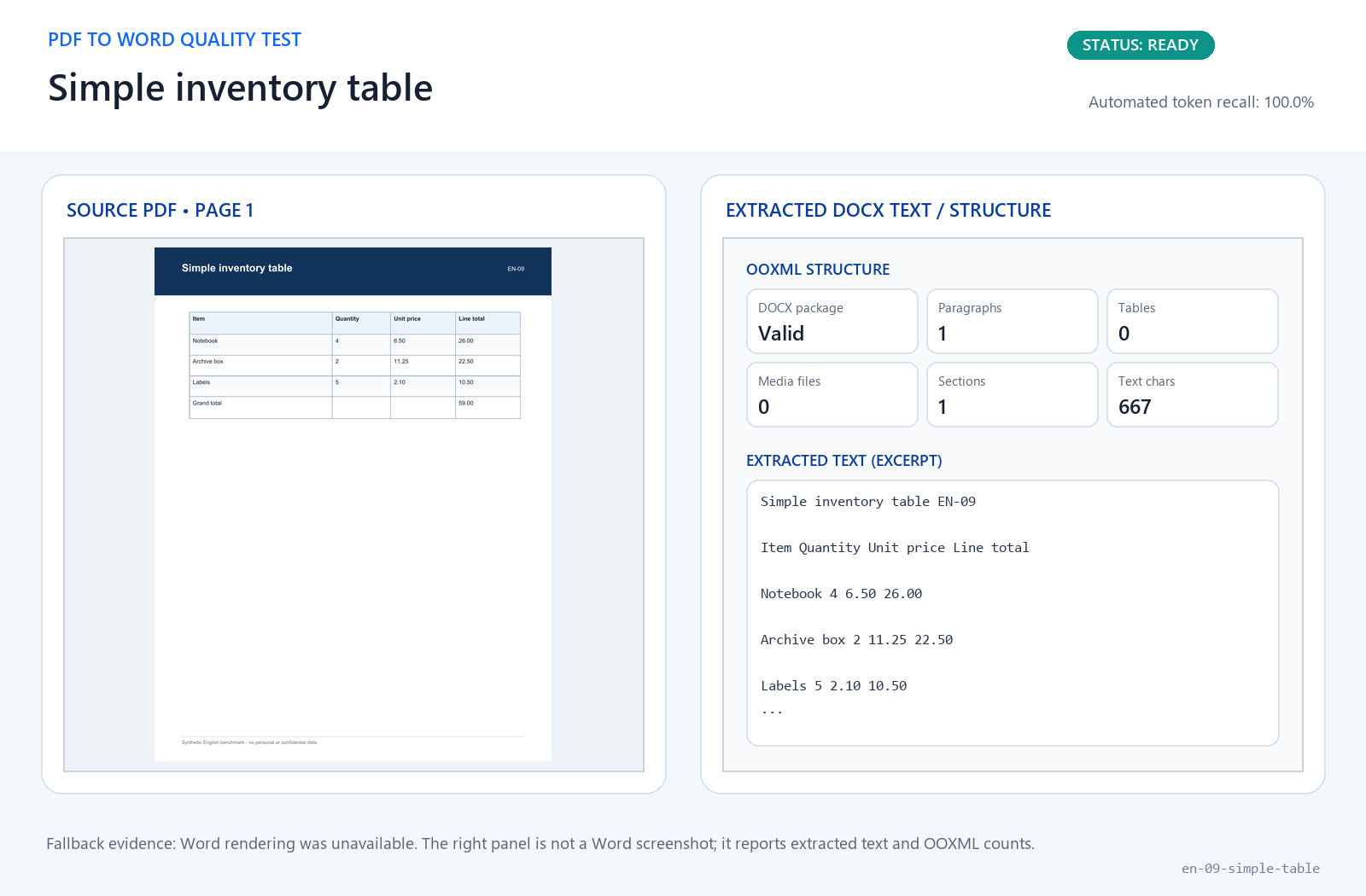Click the line 'Simple inventory table EN-09'
Screen dimensions: 1366x896
click(868, 502)
